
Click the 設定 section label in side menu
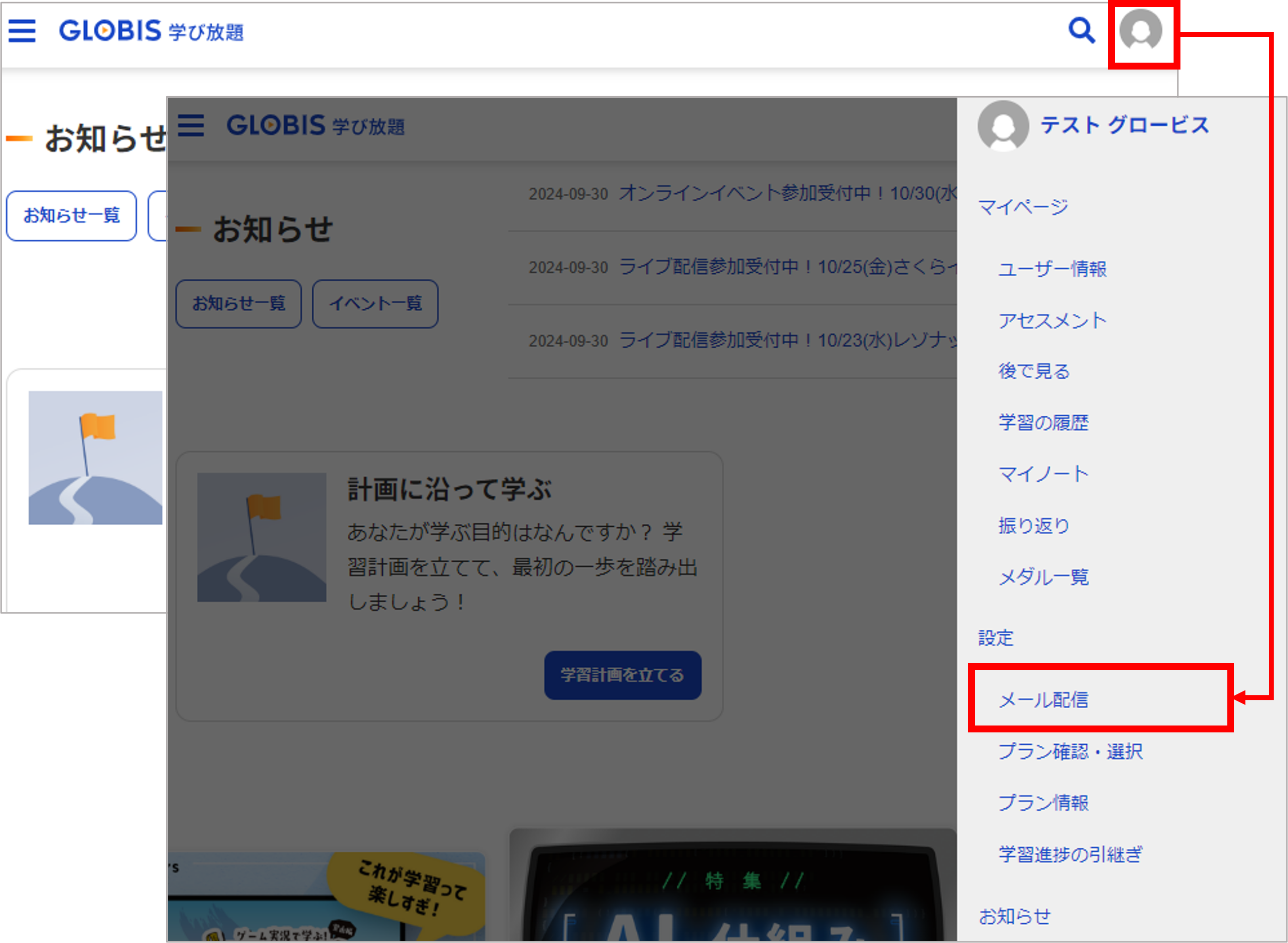pyautogui.click(x=995, y=638)
